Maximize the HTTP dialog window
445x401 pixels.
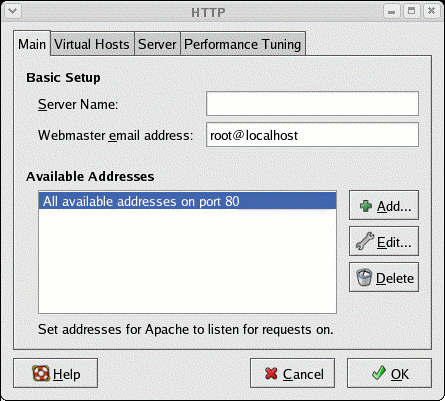(x=412, y=11)
